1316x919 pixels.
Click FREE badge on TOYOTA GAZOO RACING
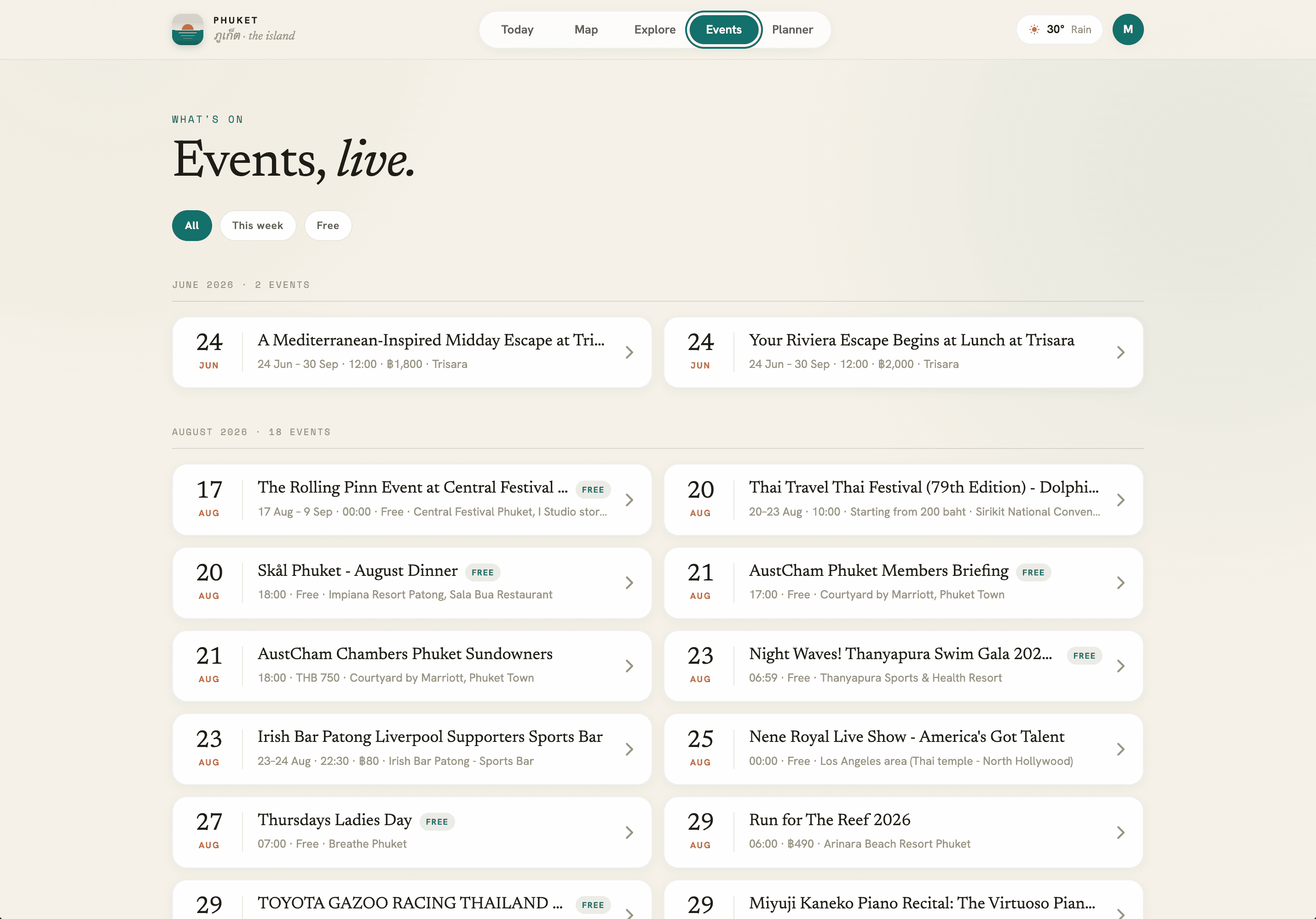593,905
